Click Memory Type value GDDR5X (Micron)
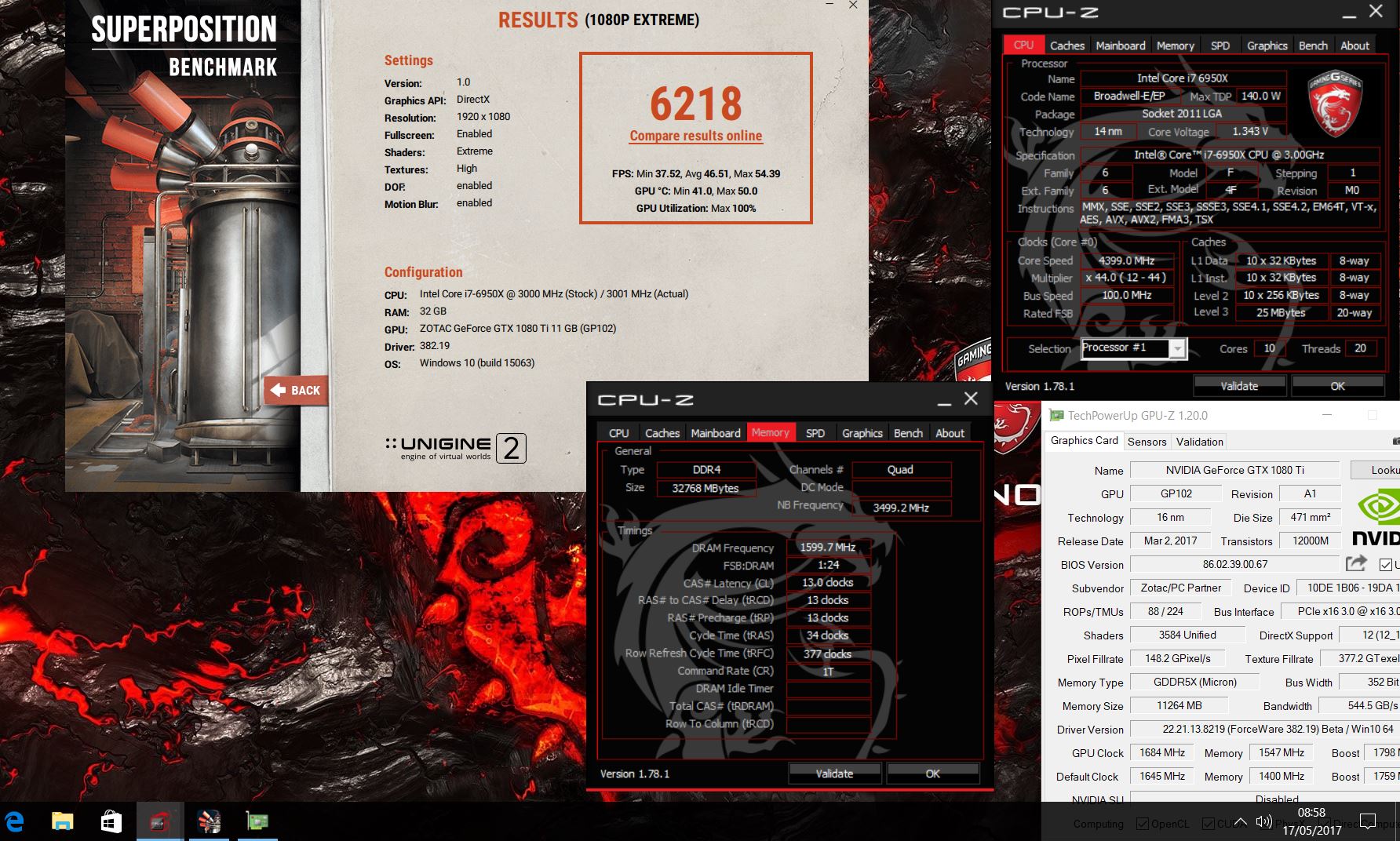 point(1194,682)
